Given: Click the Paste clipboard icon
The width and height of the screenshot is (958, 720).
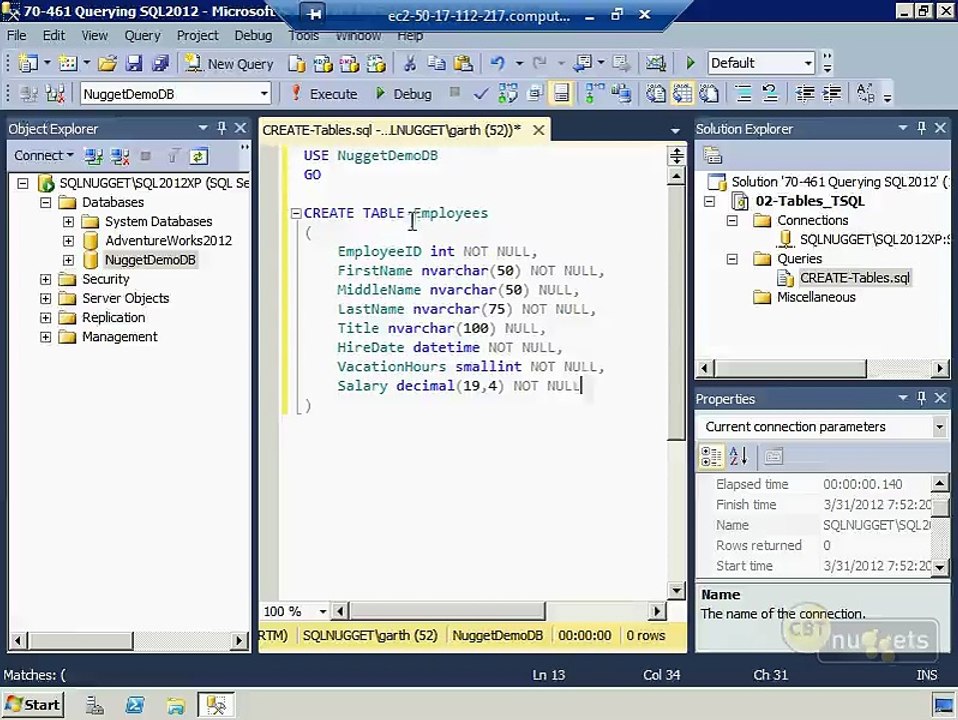Looking at the screenshot, I should pos(464,63).
